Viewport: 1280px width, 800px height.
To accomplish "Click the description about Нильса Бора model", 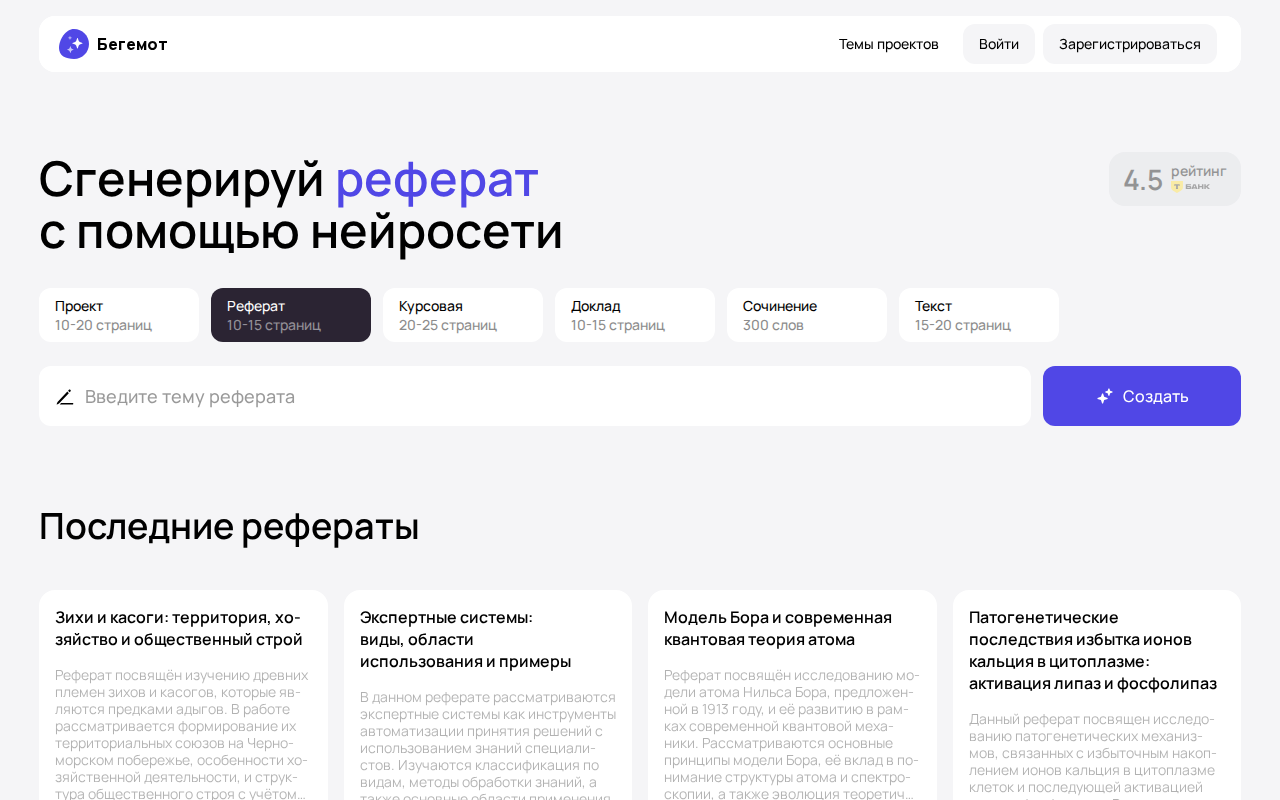I will click(792, 734).
